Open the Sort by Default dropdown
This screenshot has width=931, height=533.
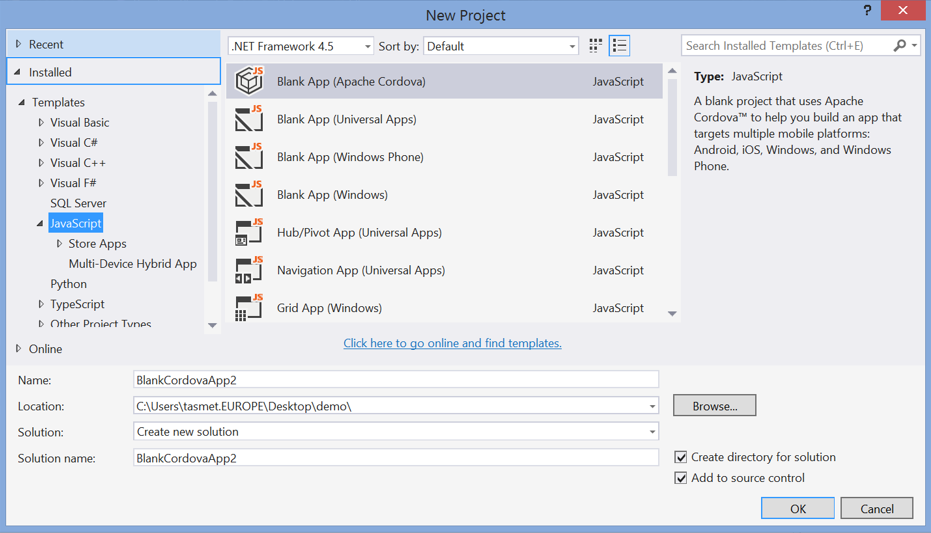coord(501,46)
